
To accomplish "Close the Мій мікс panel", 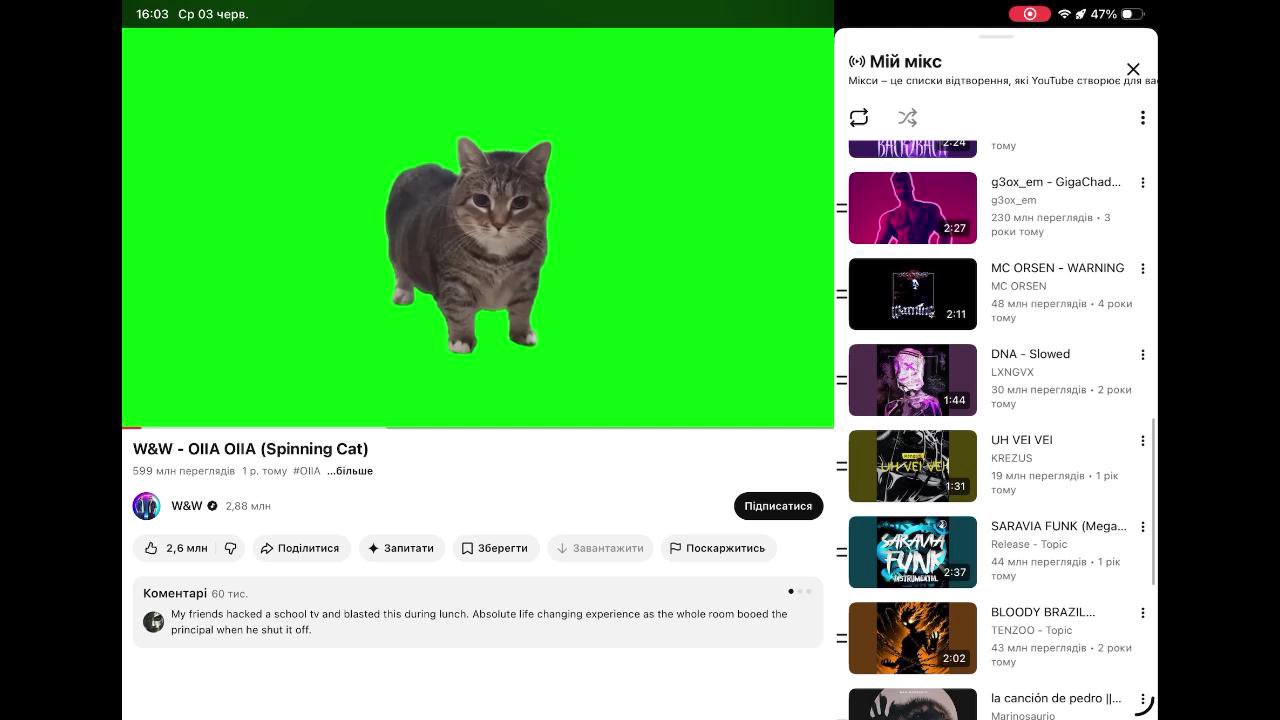I will pos(1133,69).
